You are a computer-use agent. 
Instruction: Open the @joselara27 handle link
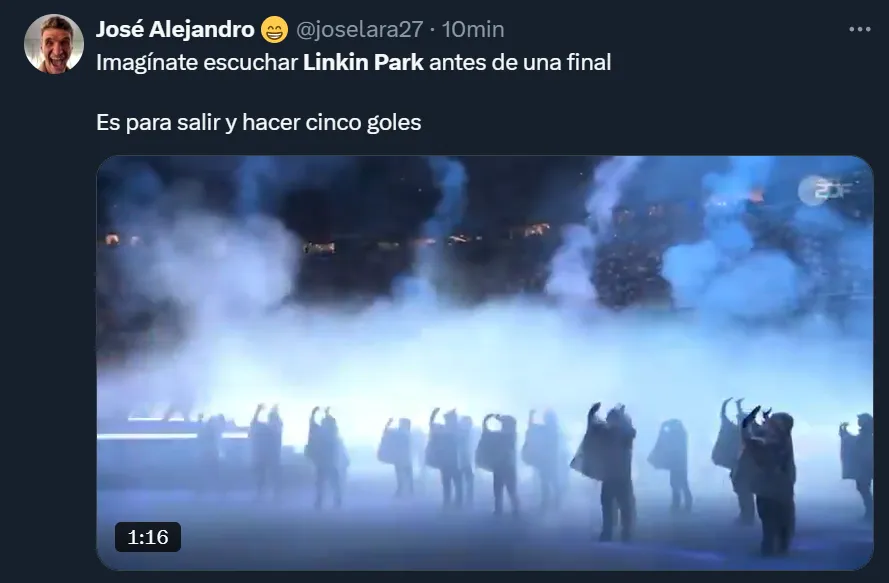pyautogui.click(x=359, y=29)
